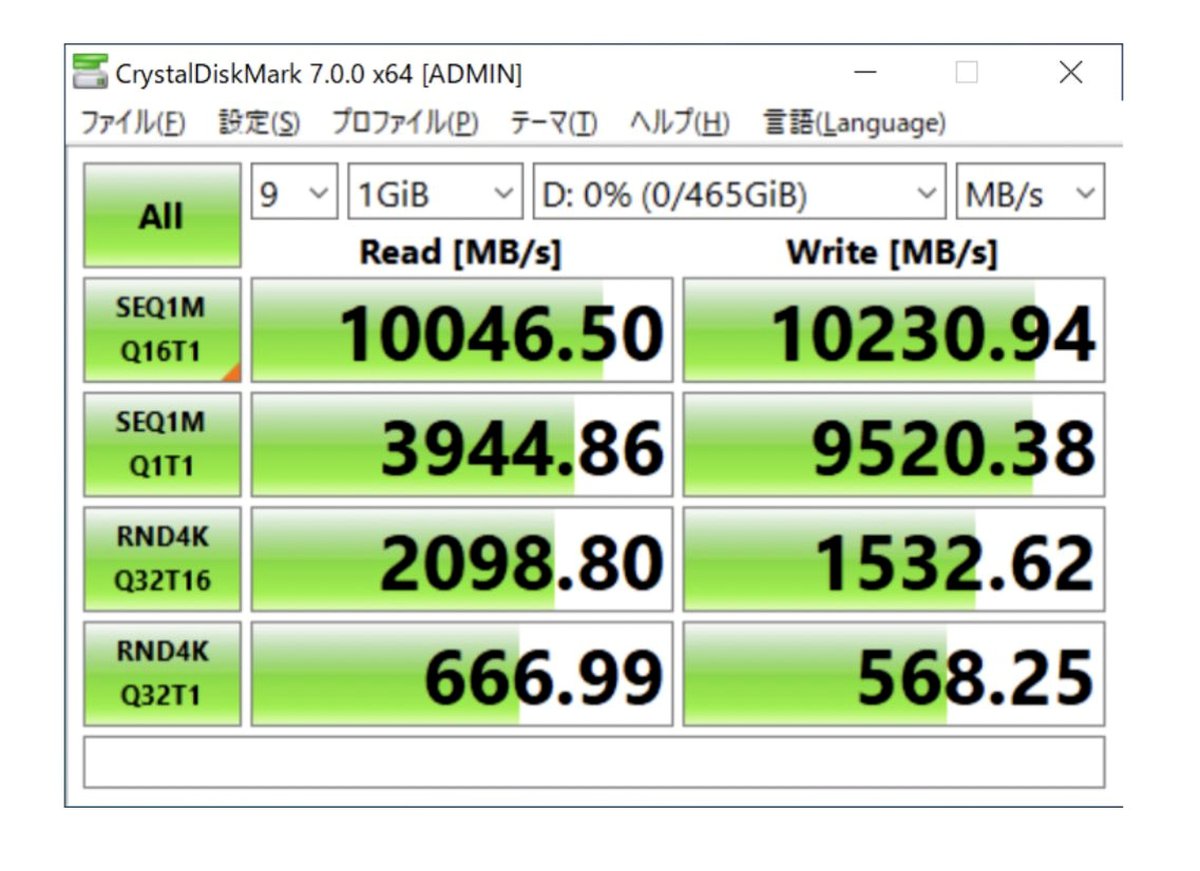Click the empty comment field at bottom
This screenshot has height=871, width=1200.
tap(594, 762)
